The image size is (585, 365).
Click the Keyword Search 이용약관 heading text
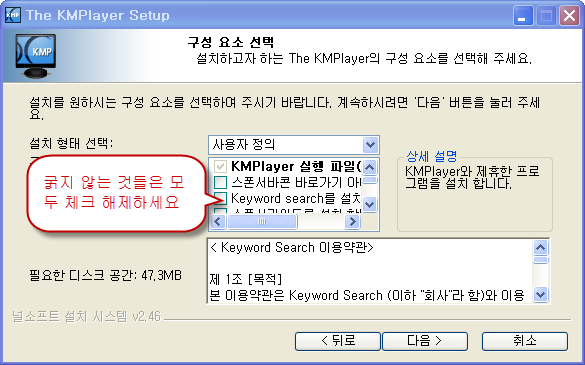[x=292, y=247]
